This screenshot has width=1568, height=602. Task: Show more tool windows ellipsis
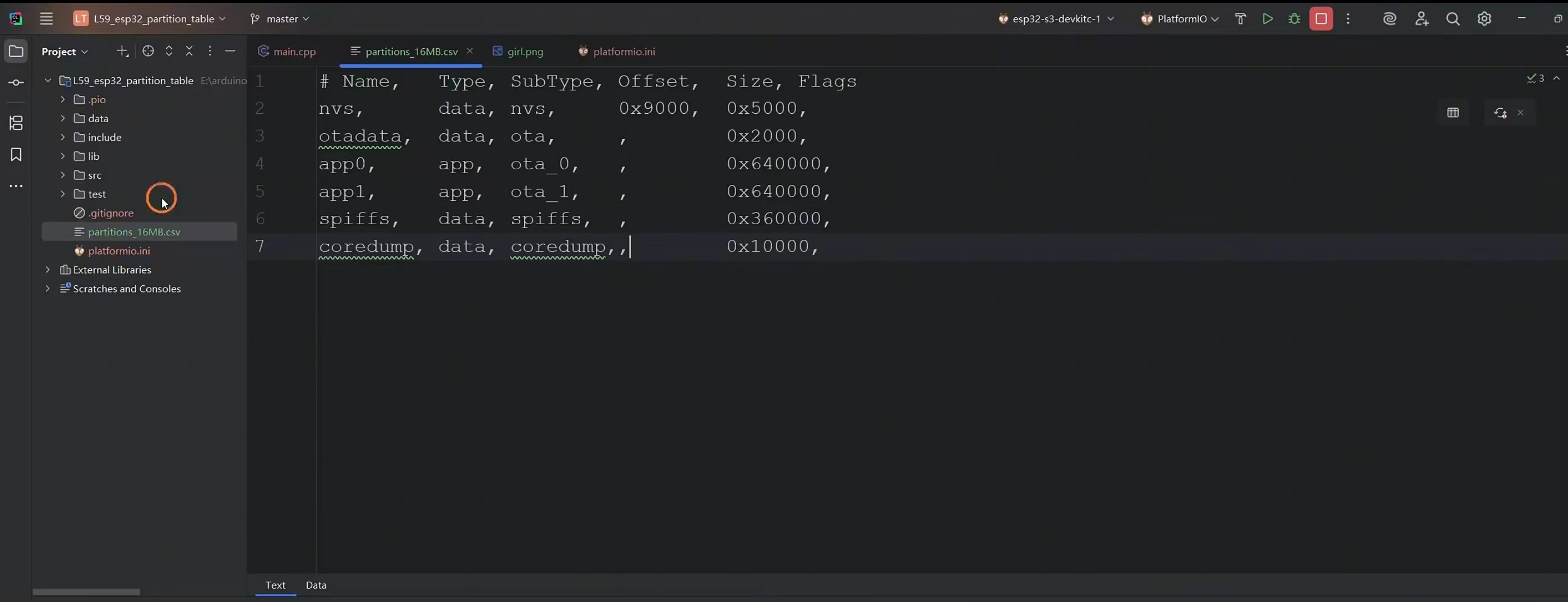16,186
